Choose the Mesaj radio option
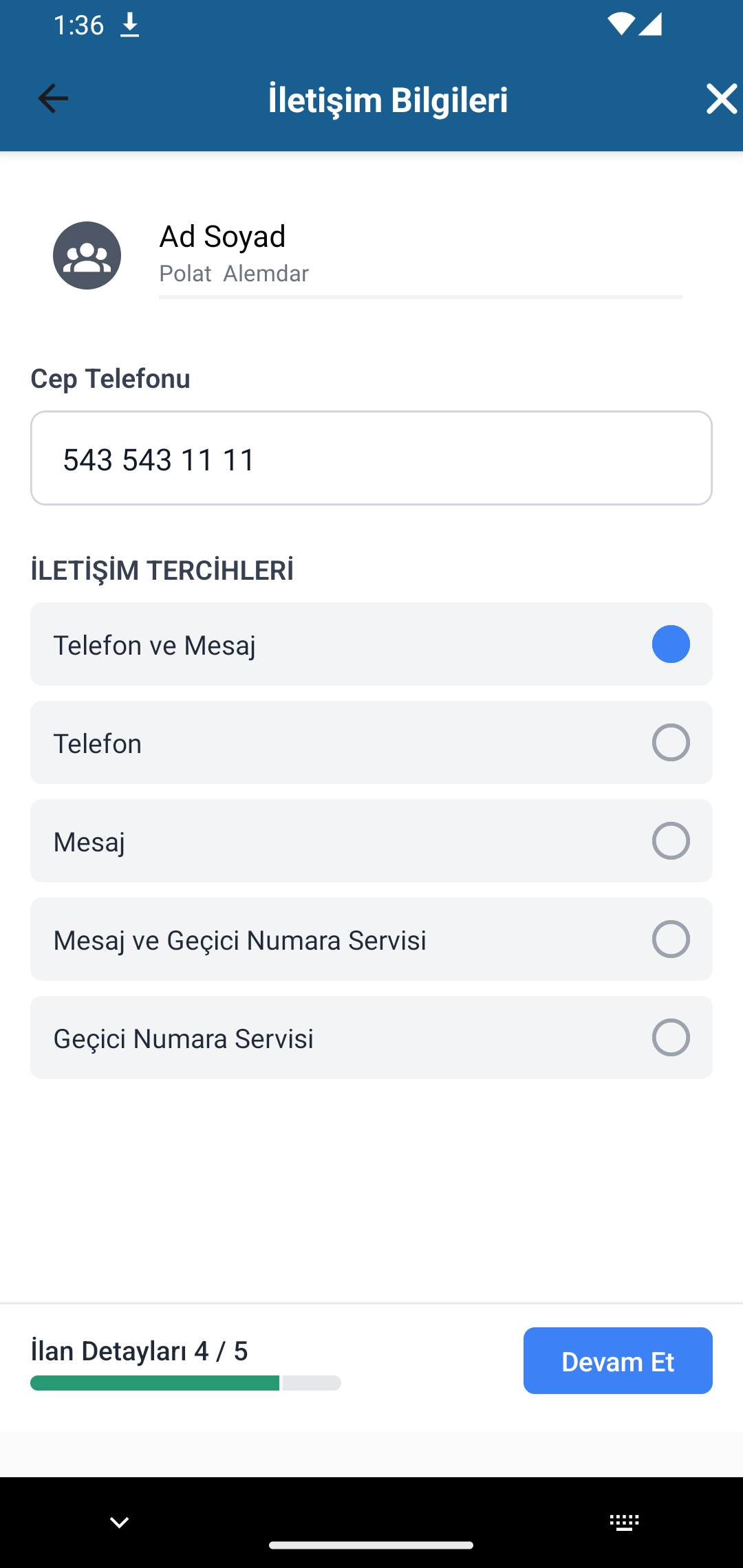This screenshot has width=743, height=1568. pyautogui.click(x=671, y=841)
